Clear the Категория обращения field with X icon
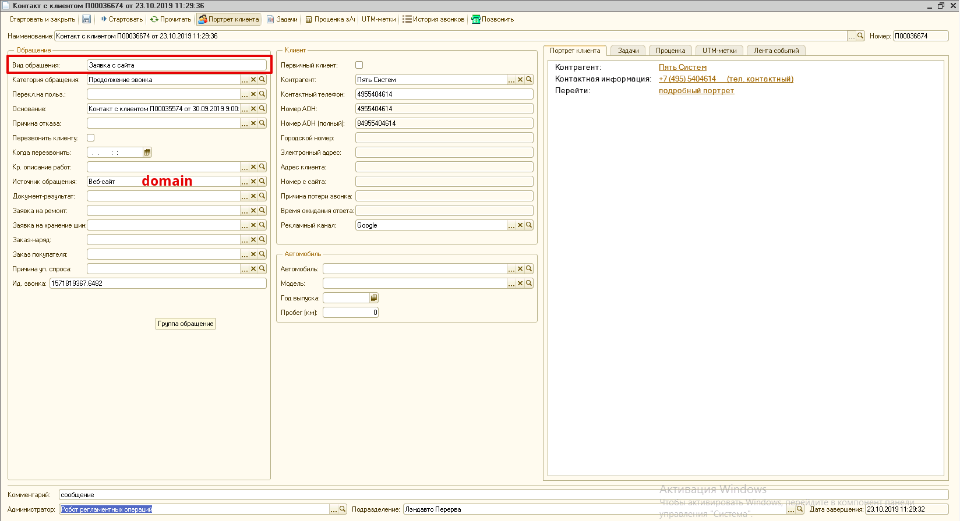 click(253, 79)
